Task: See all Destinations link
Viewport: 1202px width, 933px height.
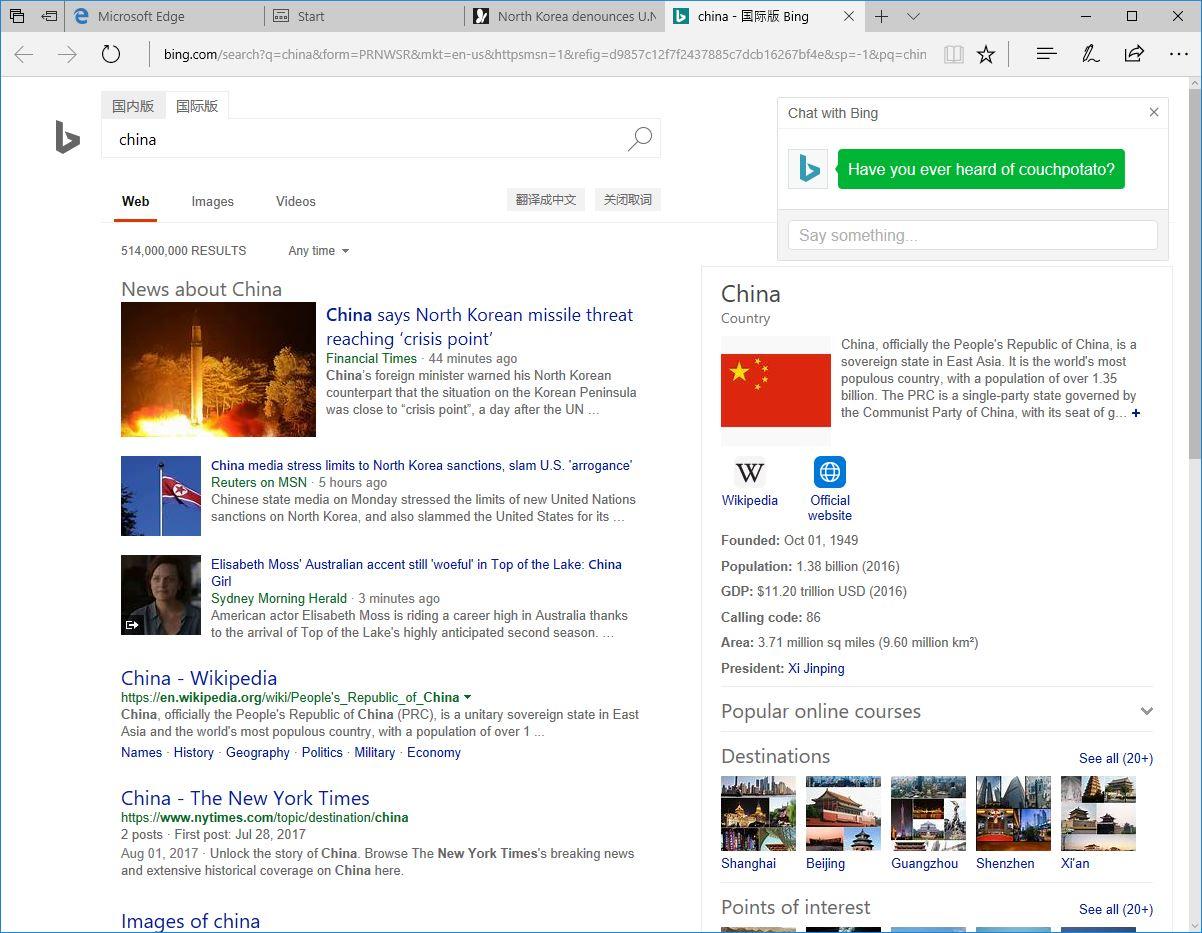Action: coord(1116,758)
